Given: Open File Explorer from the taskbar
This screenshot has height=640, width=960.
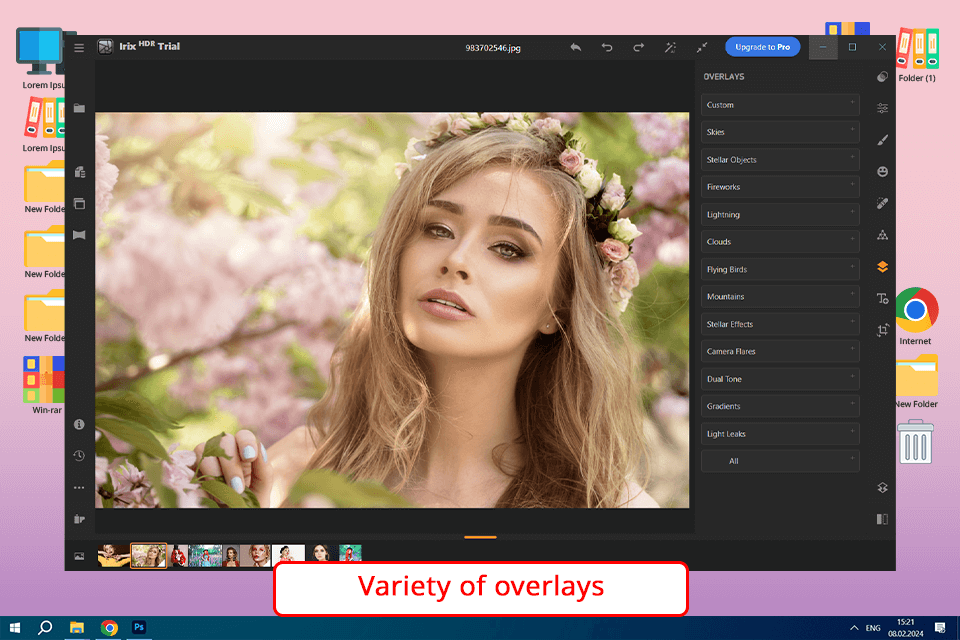Looking at the screenshot, I should pos(77,628).
